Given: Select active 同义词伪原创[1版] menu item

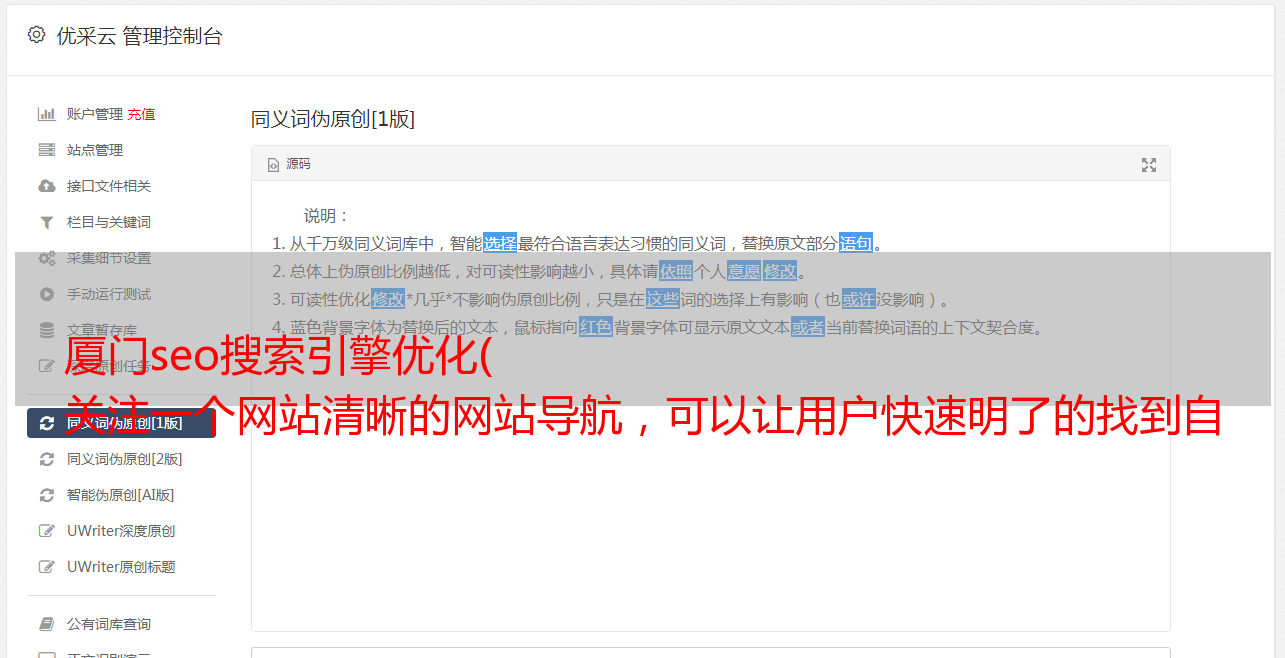Looking at the screenshot, I should pyautogui.click(x=121, y=423).
